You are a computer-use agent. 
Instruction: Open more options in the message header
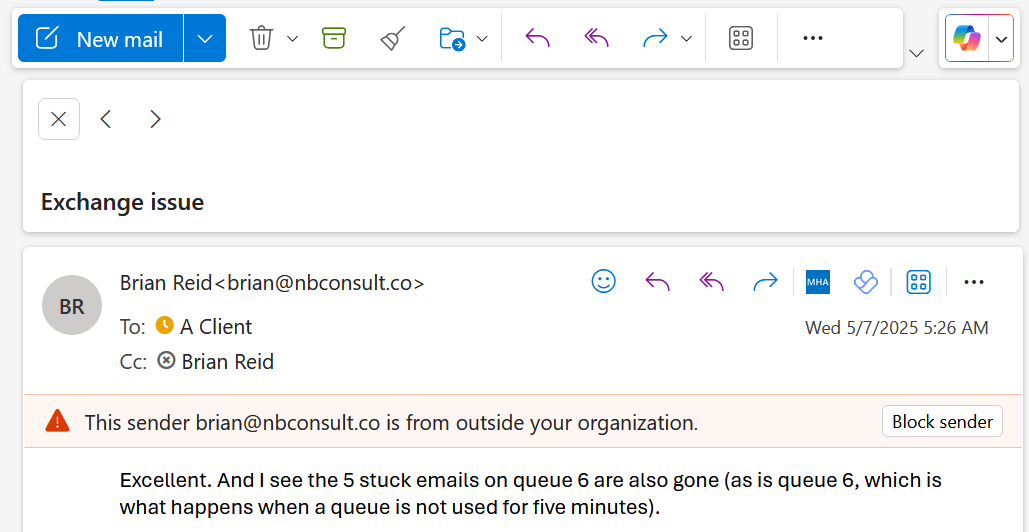(x=974, y=282)
